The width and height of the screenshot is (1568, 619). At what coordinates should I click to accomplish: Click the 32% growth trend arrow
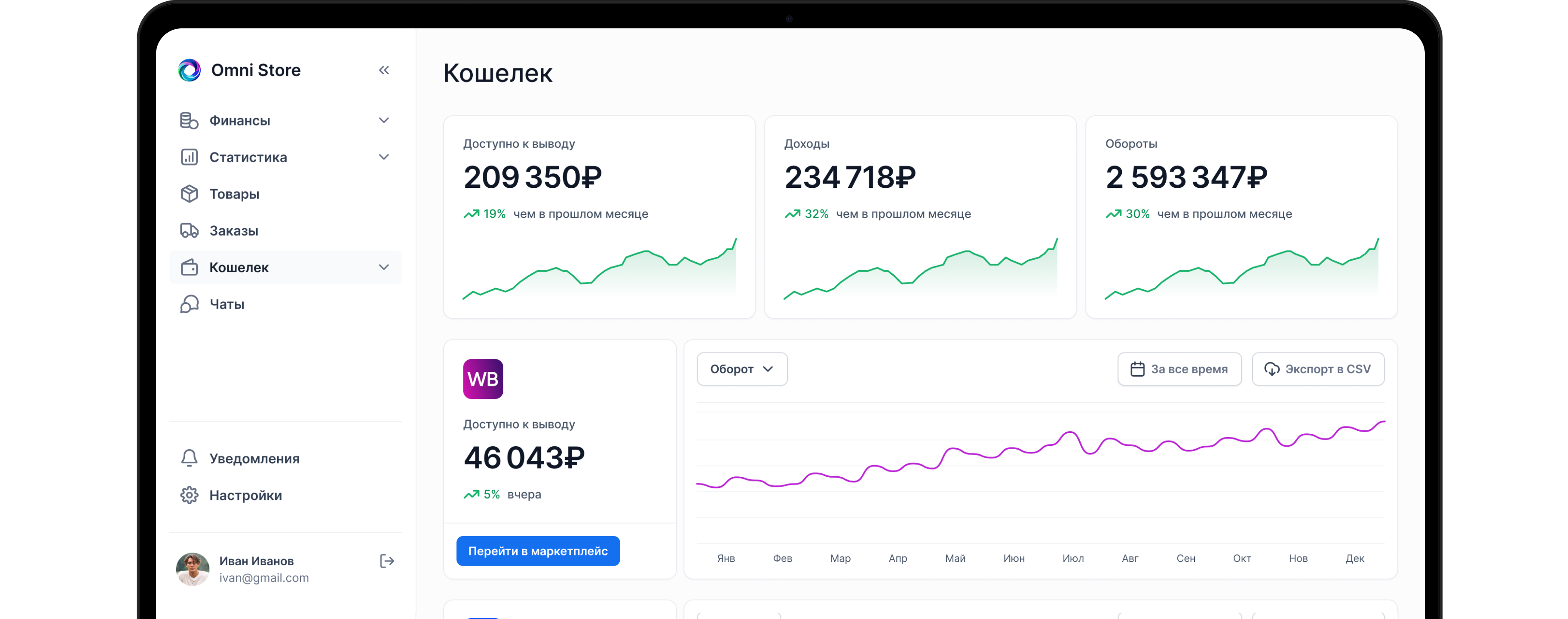(792, 214)
